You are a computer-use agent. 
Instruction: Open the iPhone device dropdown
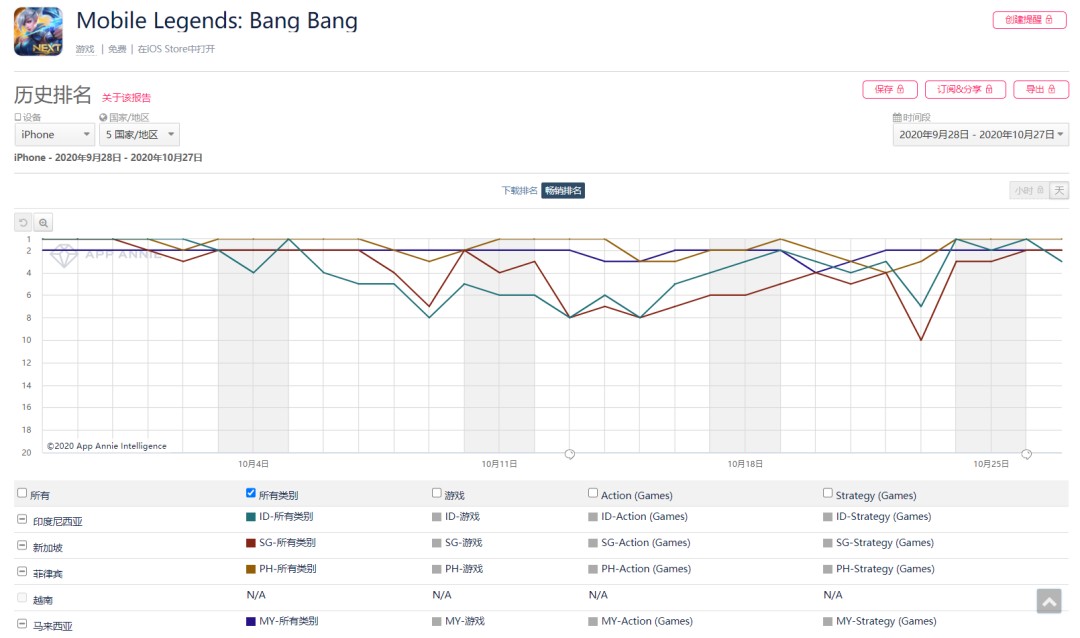(x=54, y=134)
